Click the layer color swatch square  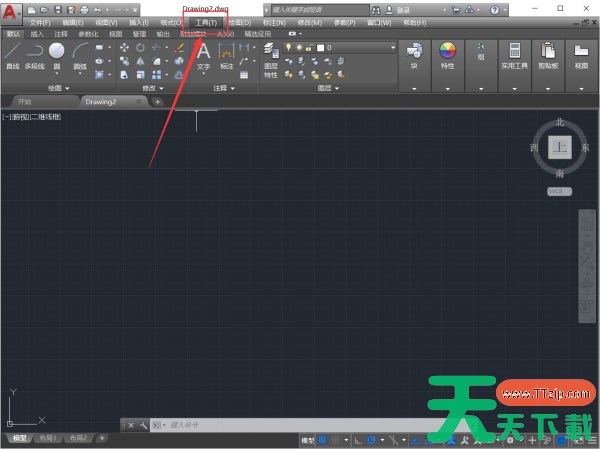320,47
